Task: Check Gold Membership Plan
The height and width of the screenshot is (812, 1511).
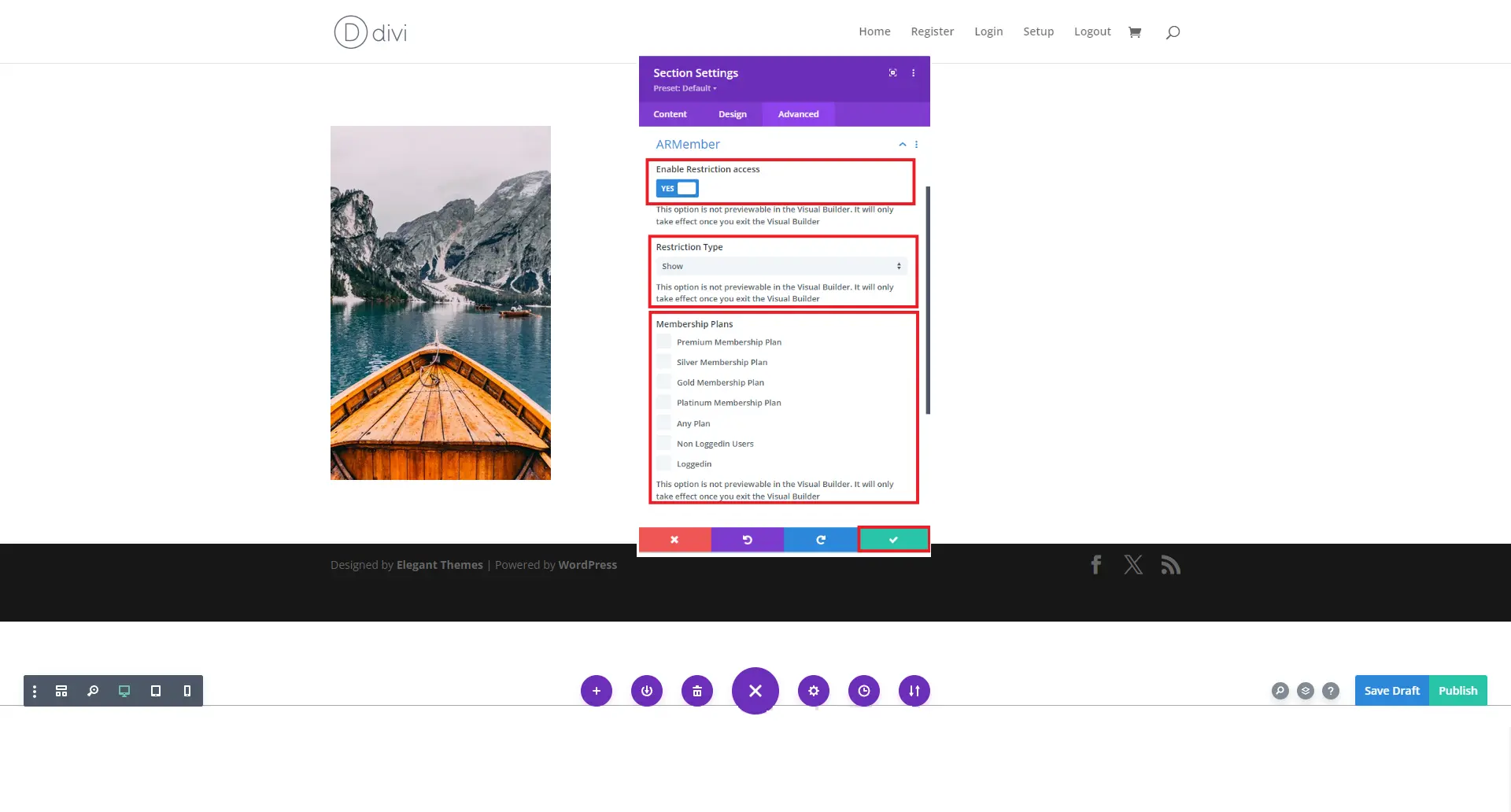Action: pos(664,382)
